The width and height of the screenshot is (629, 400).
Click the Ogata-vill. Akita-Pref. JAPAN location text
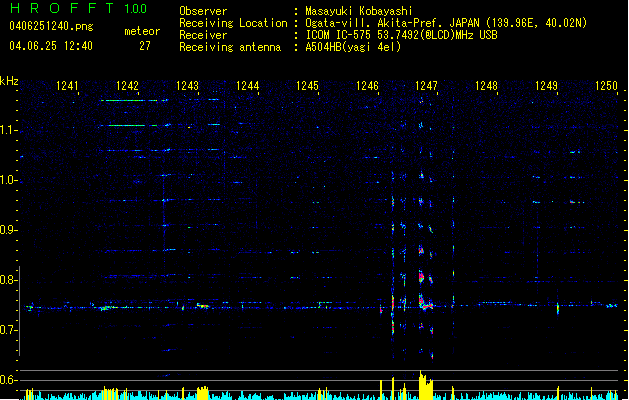446,23
